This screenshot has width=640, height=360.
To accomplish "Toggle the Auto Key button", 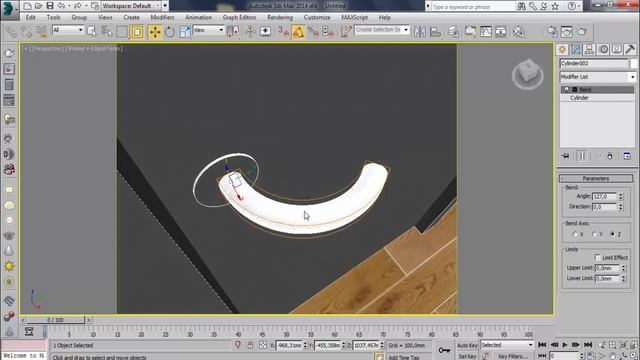I will 467,345.
